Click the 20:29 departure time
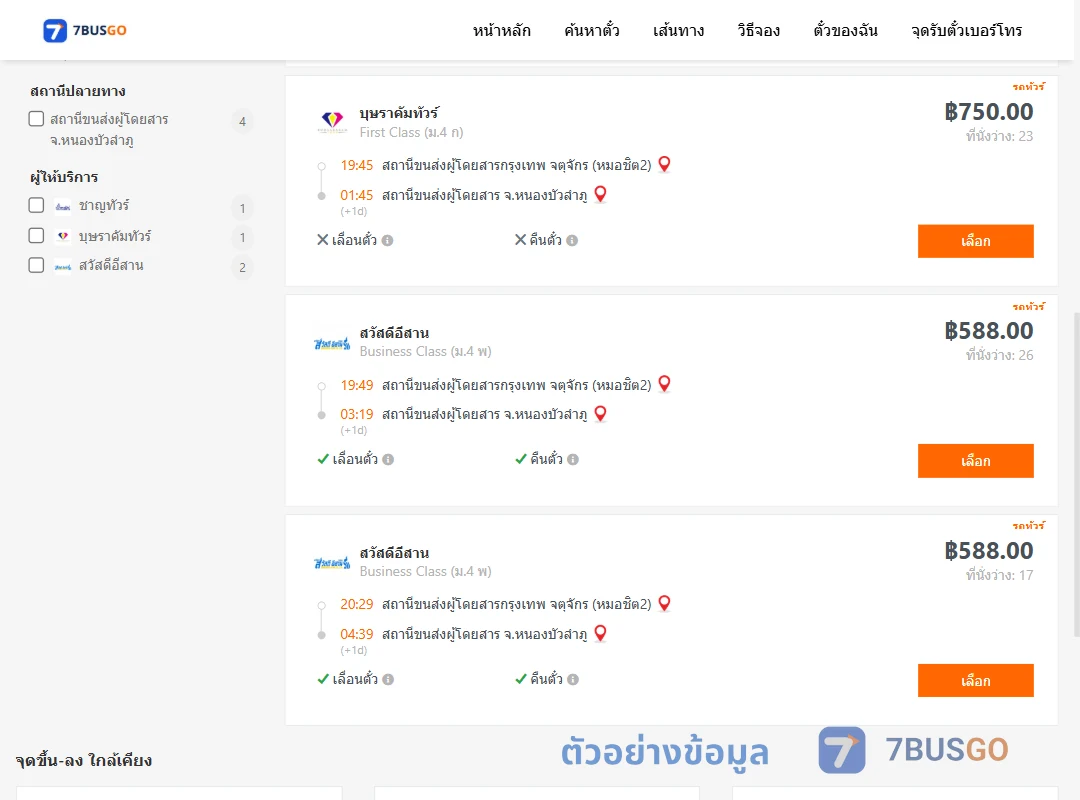 point(356,604)
